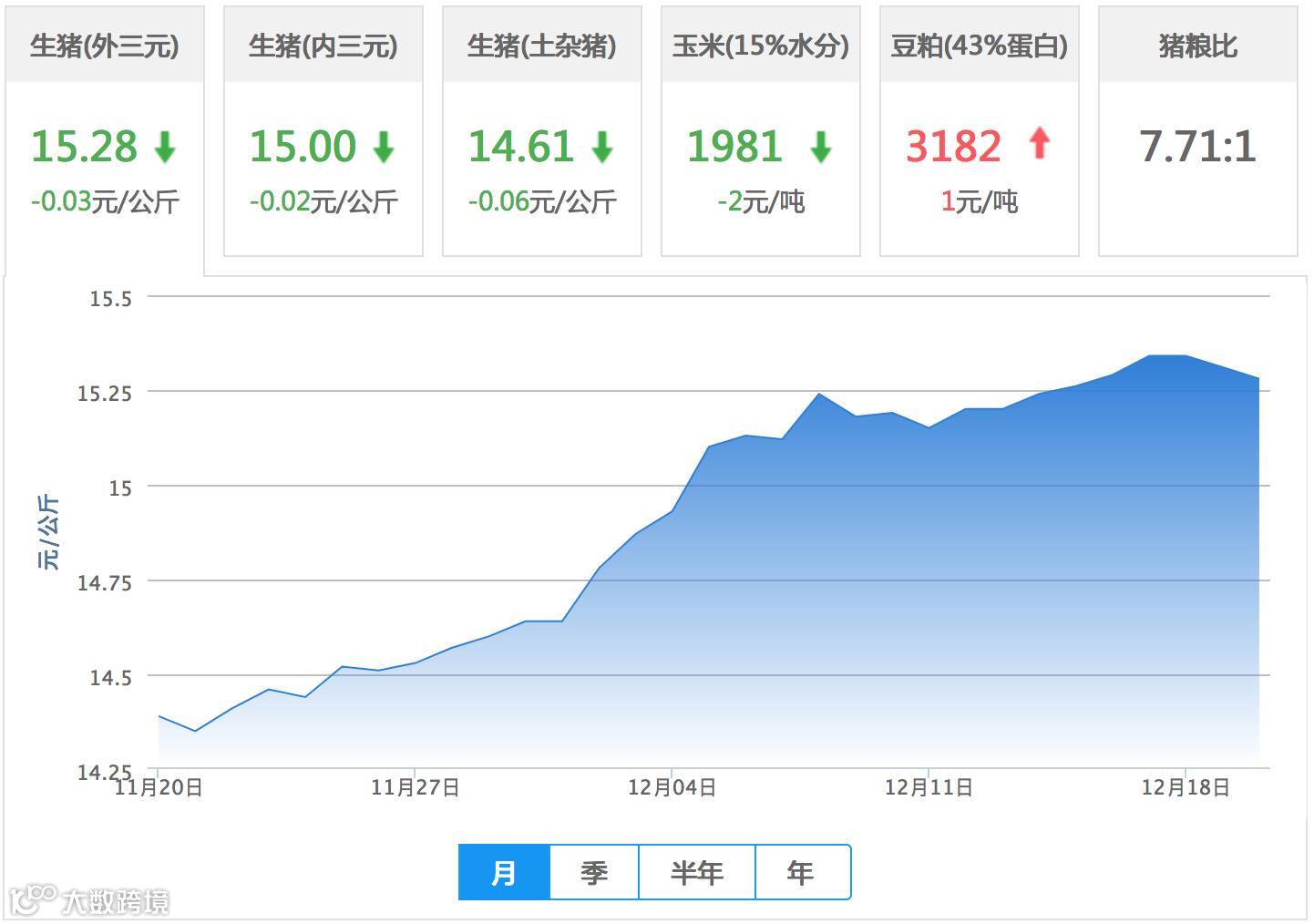This screenshot has width=1314, height=924.
Task: Click the 1元/吨 change text
Action: pos(980,201)
